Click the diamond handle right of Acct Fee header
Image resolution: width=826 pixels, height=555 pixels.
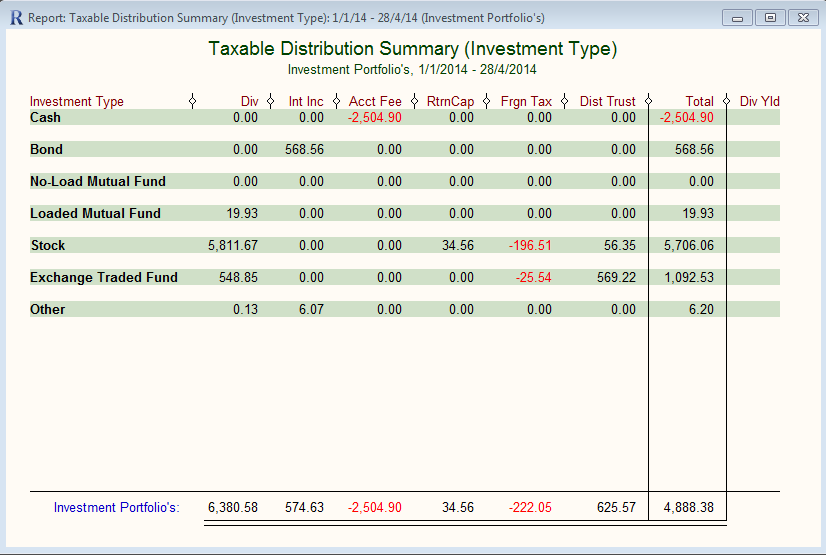click(x=415, y=101)
